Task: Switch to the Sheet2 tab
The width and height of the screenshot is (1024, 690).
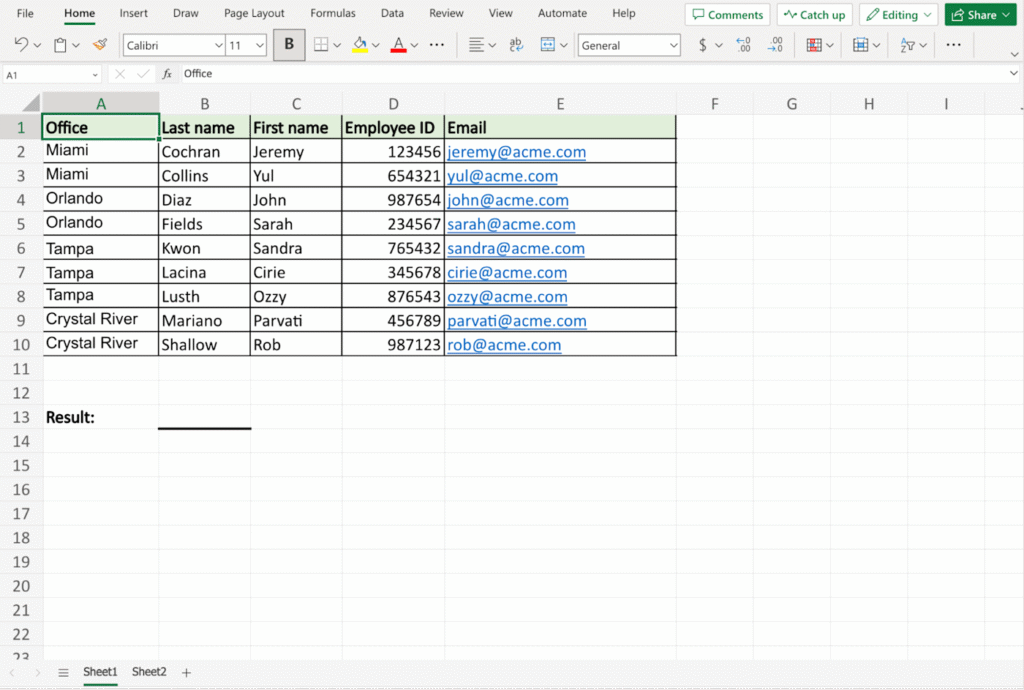Action: tap(149, 672)
